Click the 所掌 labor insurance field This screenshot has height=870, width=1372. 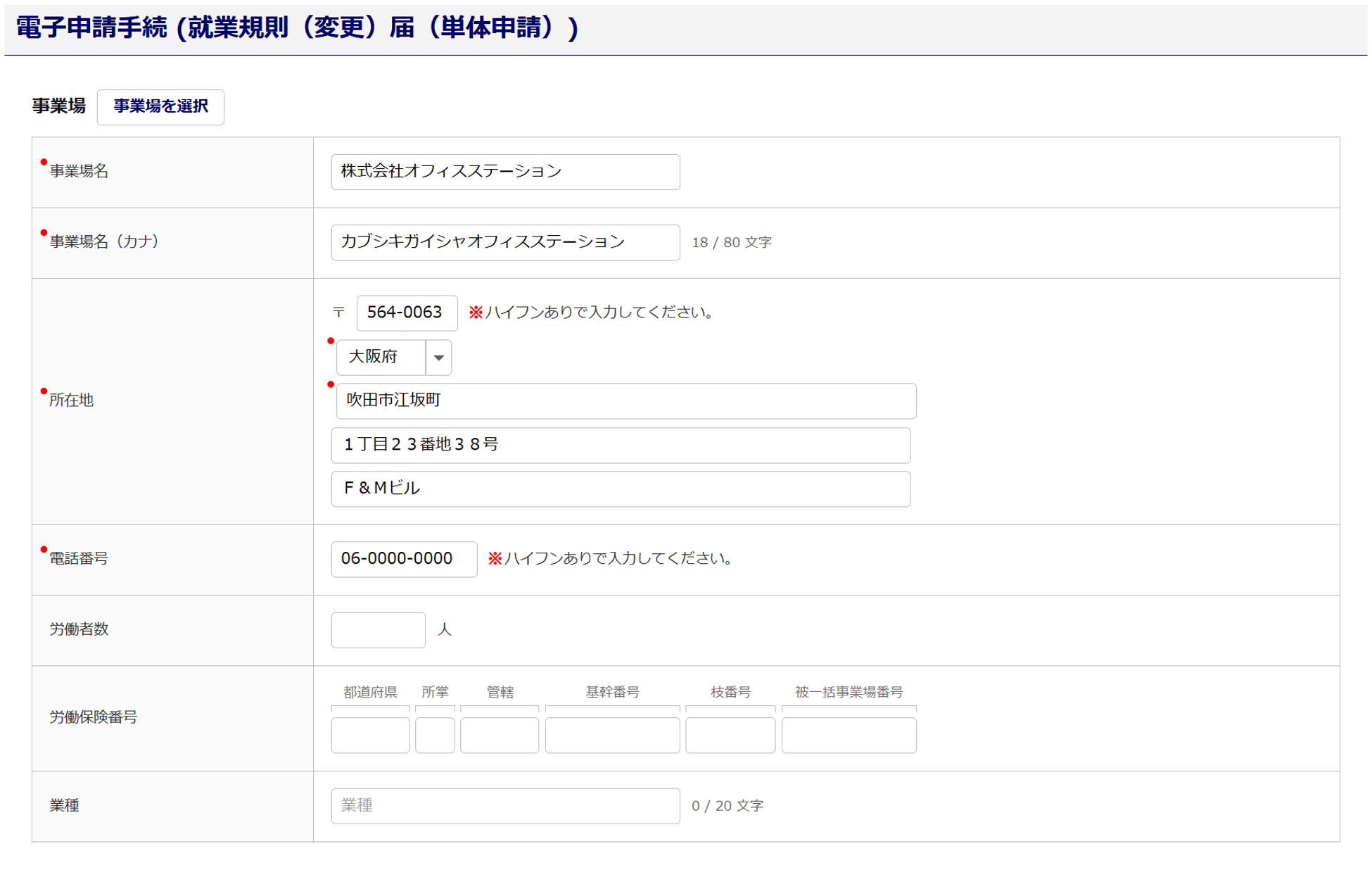point(434,735)
